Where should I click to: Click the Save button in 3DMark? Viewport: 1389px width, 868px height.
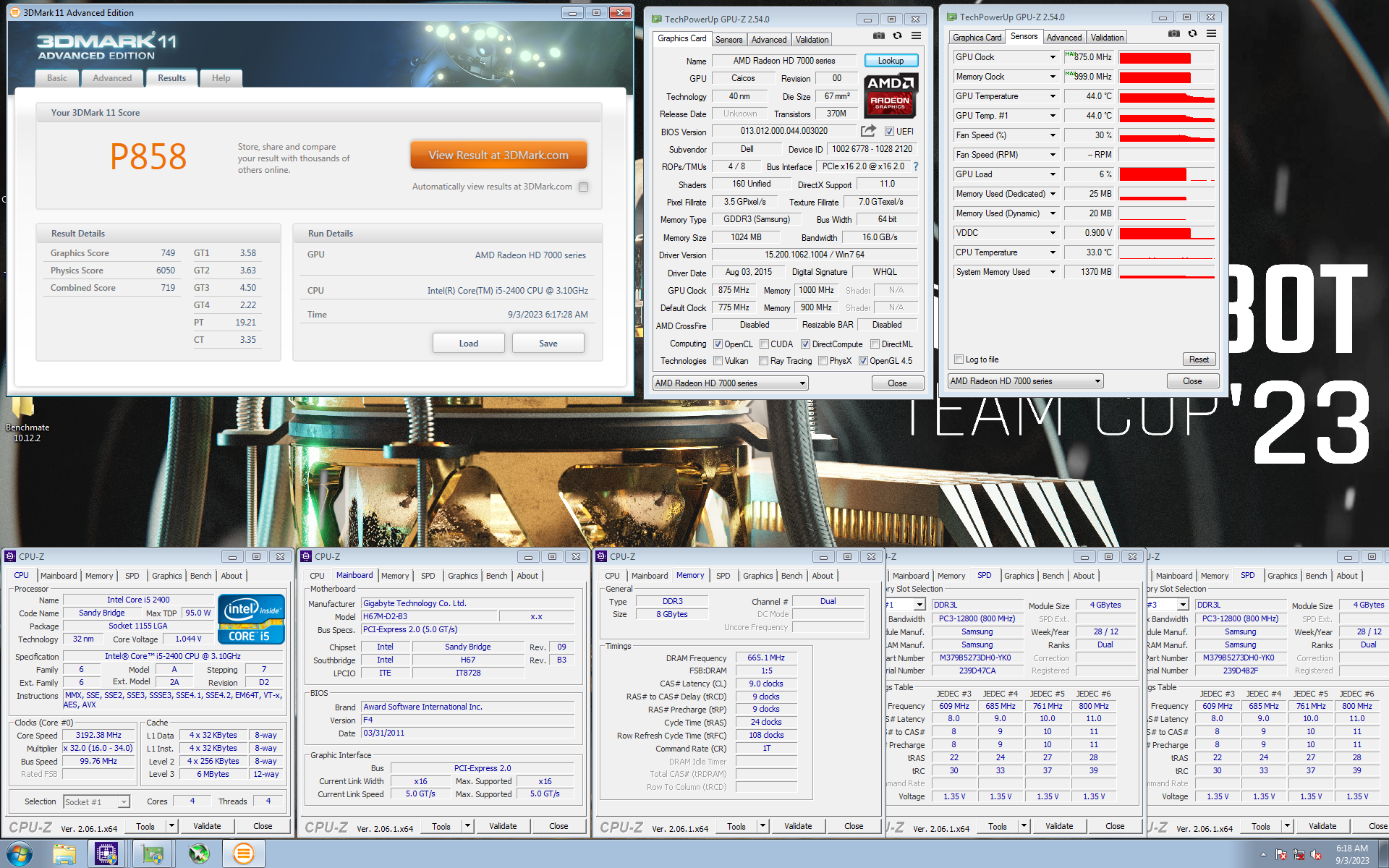[x=548, y=344]
